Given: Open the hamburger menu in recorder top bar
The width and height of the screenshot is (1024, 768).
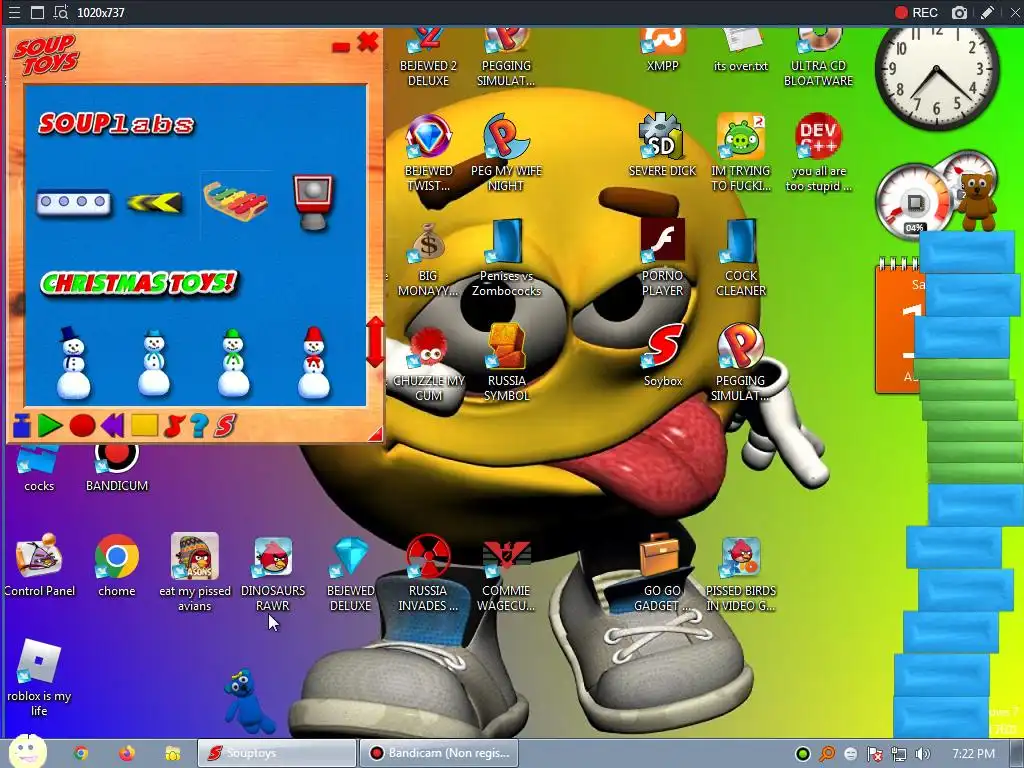Looking at the screenshot, I should tap(14, 12).
